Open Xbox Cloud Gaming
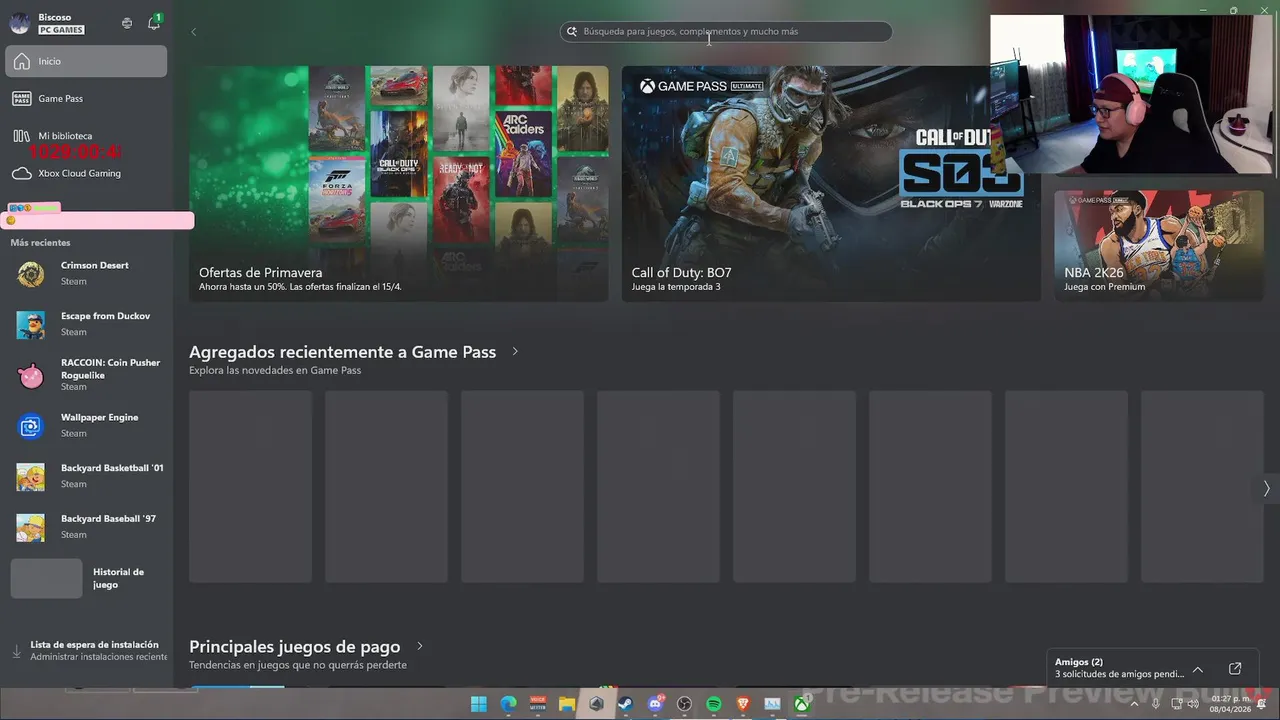The width and height of the screenshot is (1280, 720). (x=86, y=173)
